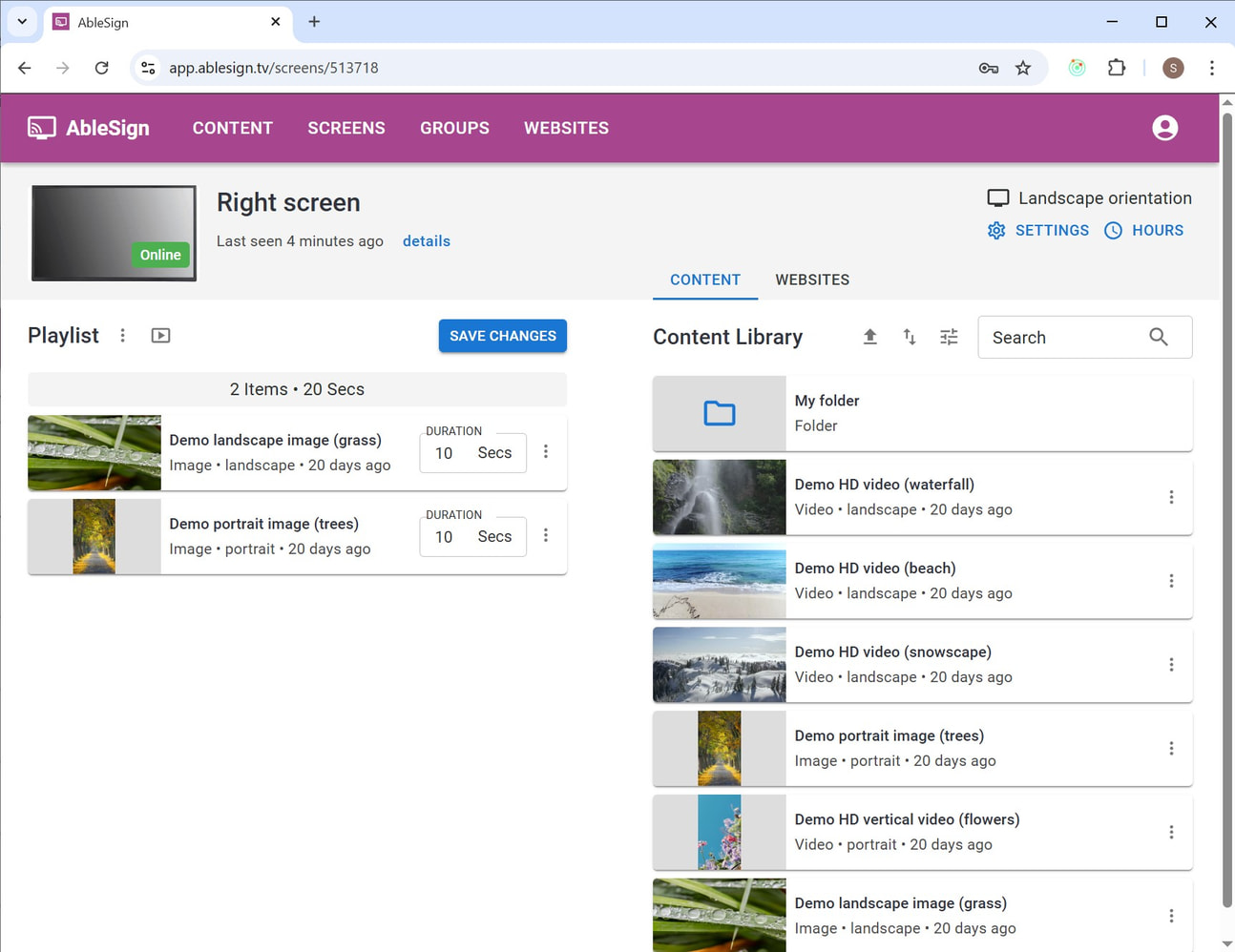
Task: Open Playlist three-dot options menu
Action: (x=122, y=336)
